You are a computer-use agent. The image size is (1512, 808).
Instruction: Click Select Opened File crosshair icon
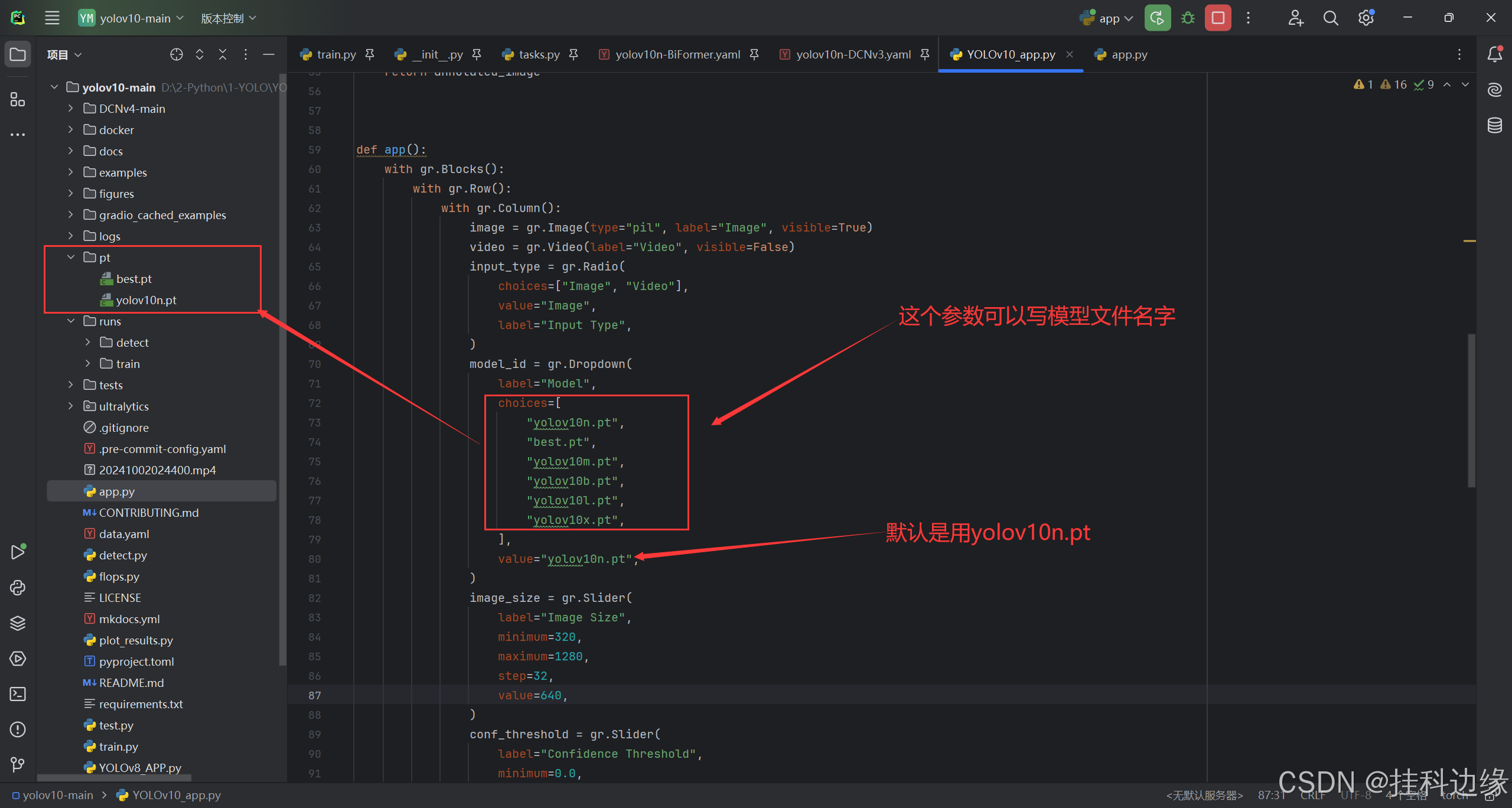pos(176,54)
